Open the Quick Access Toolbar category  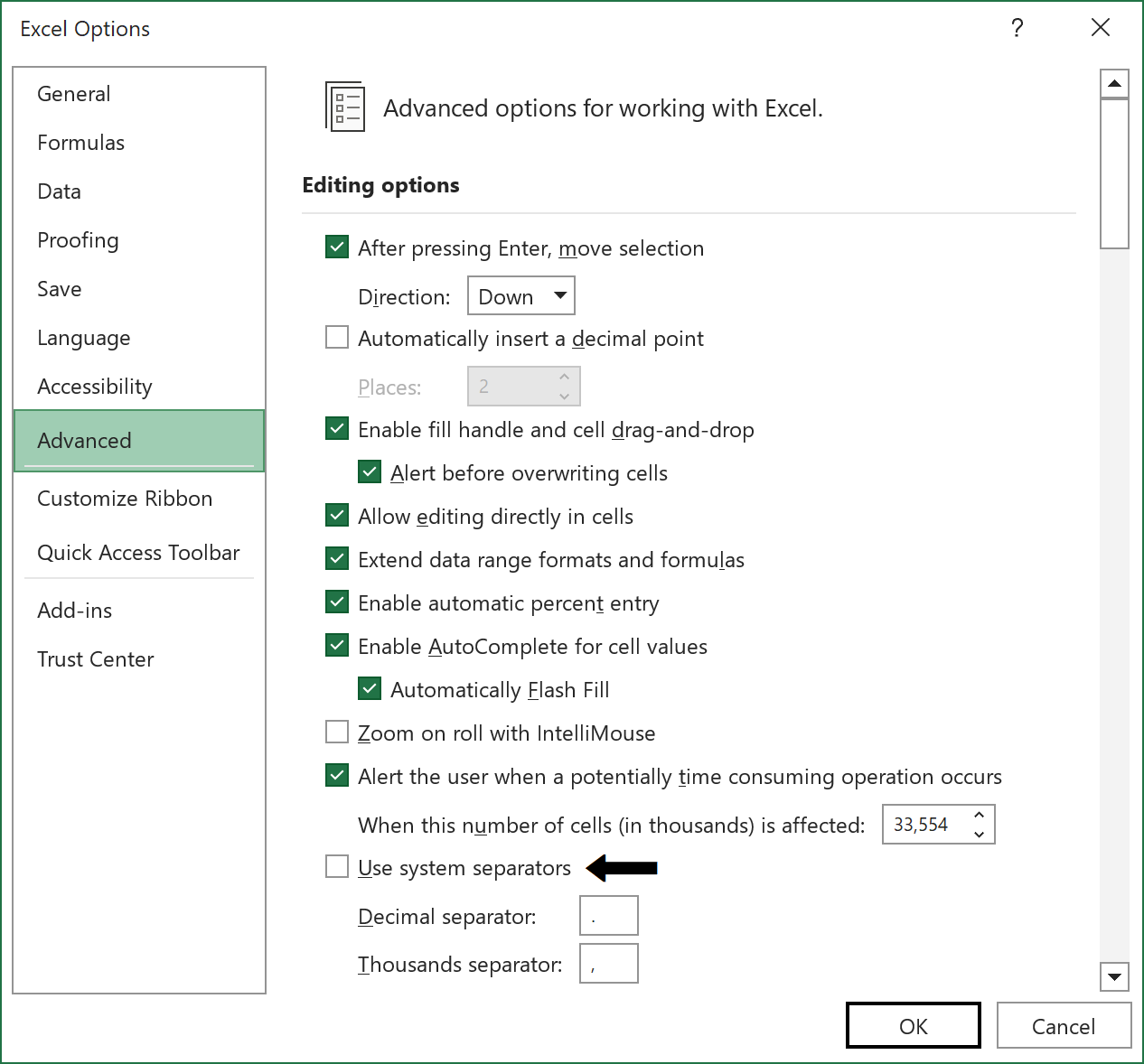[x=139, y=553]
